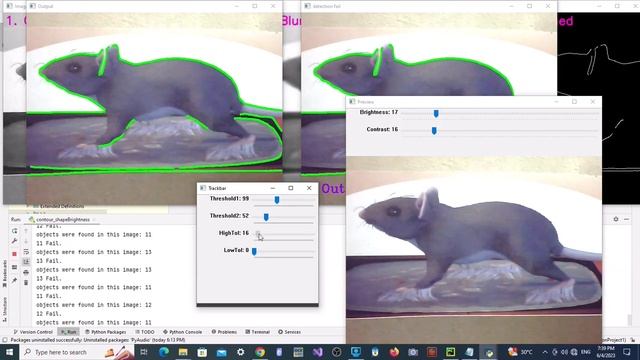Expand hidden system tray icons
The image size is (640, 360).
[545, 352]
